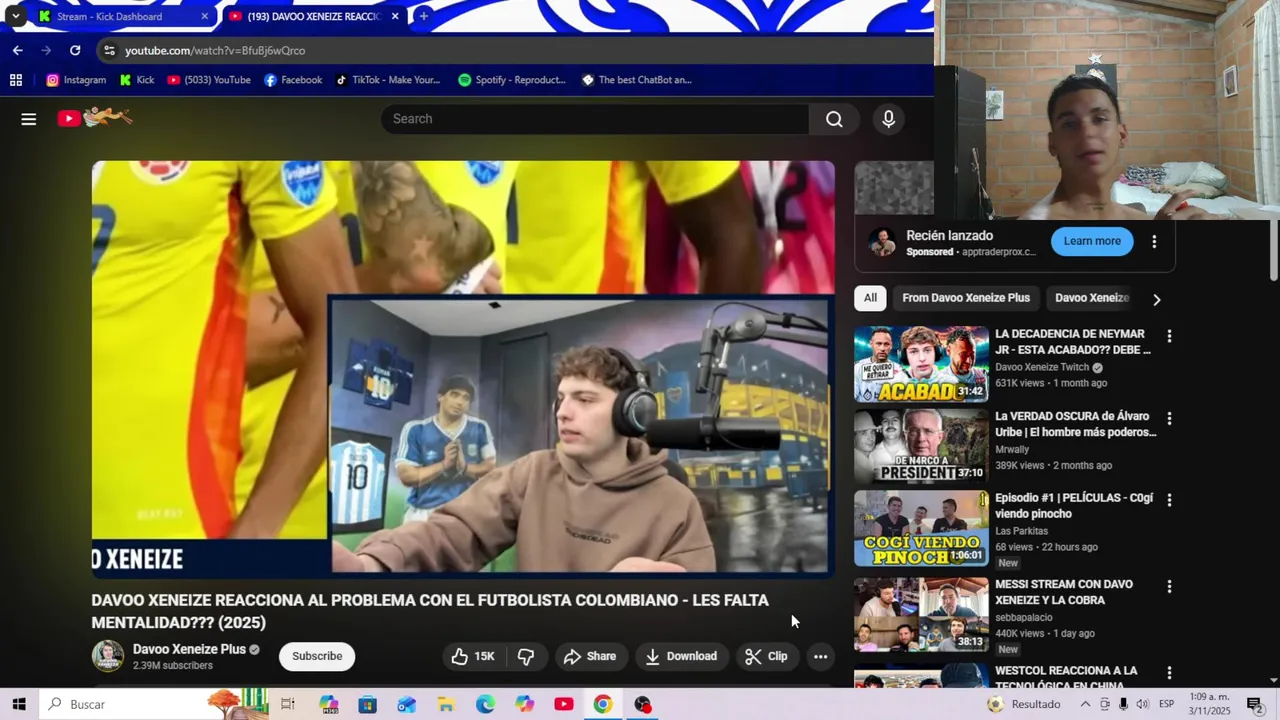The image size is (1280, 720).
Task: Go back using the browser back arrow
Action: point(17,50)
